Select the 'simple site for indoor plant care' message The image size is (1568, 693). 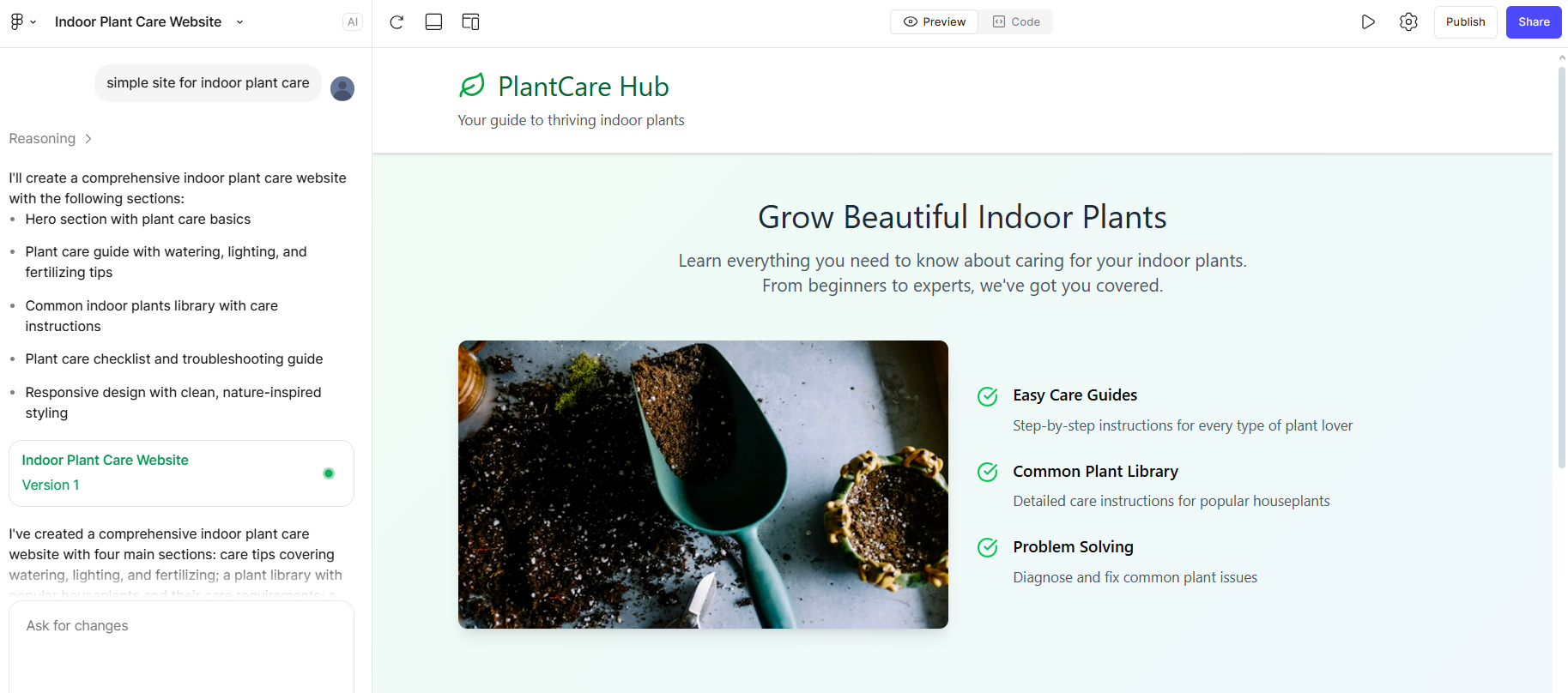pyautogui.click(x=208, y=83)
